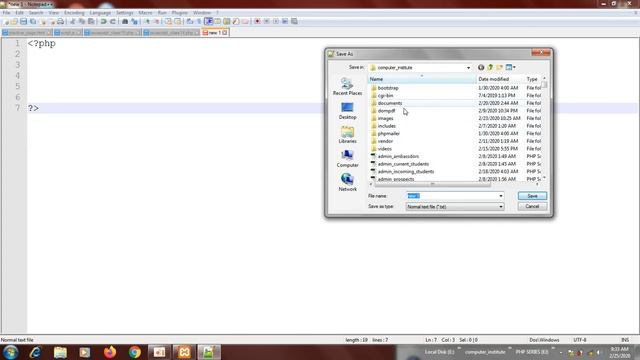Click Notepad++ Save All toolbar icon
640x360 pixels.
click(33, 21)
